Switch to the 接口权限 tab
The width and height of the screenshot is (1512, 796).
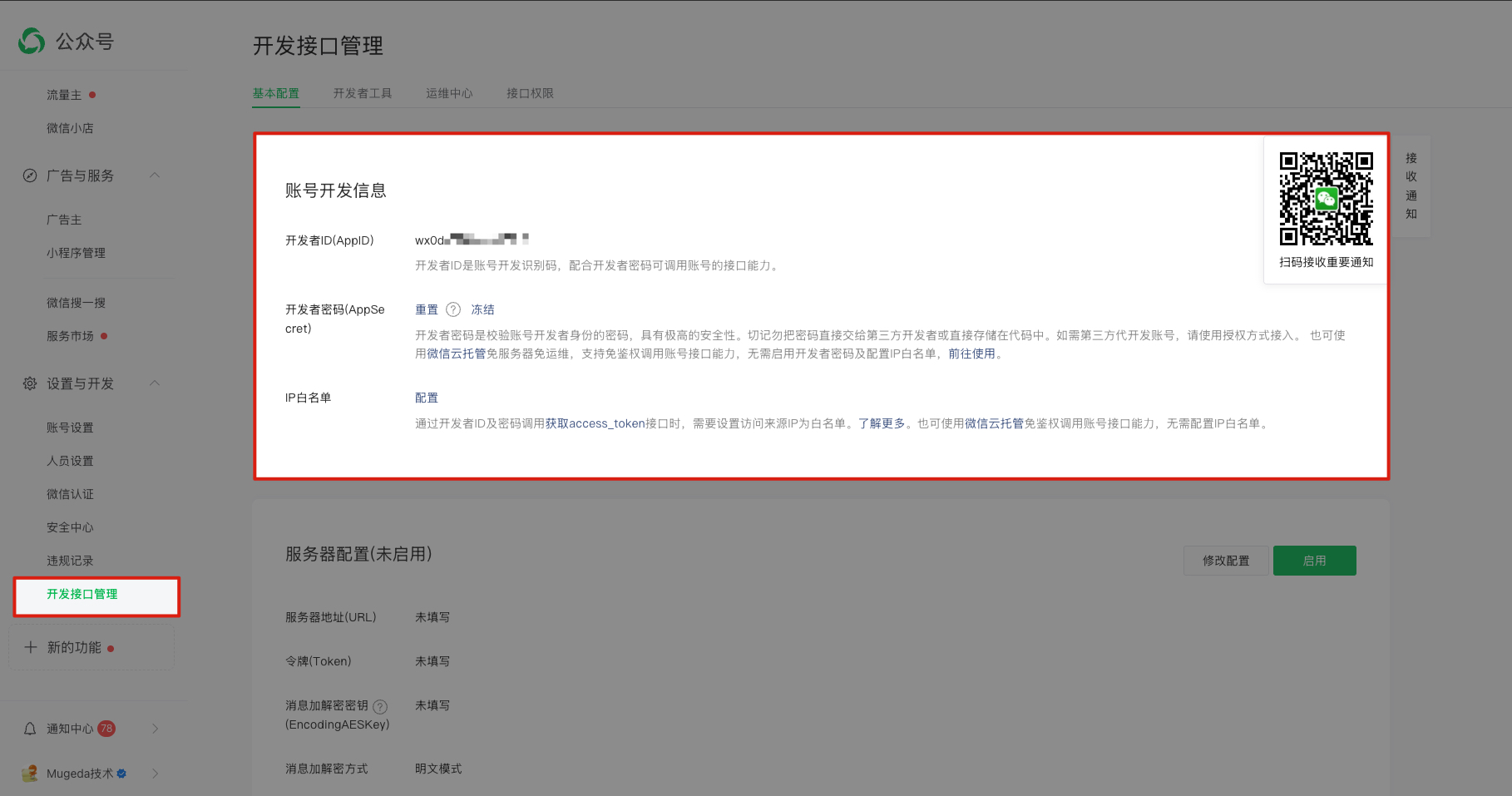tap(530, 93)
